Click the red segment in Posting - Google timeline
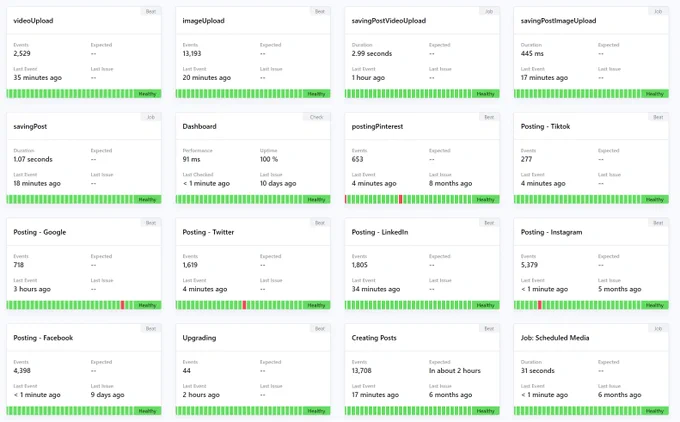The image size is (680, 422). point(122,305)
